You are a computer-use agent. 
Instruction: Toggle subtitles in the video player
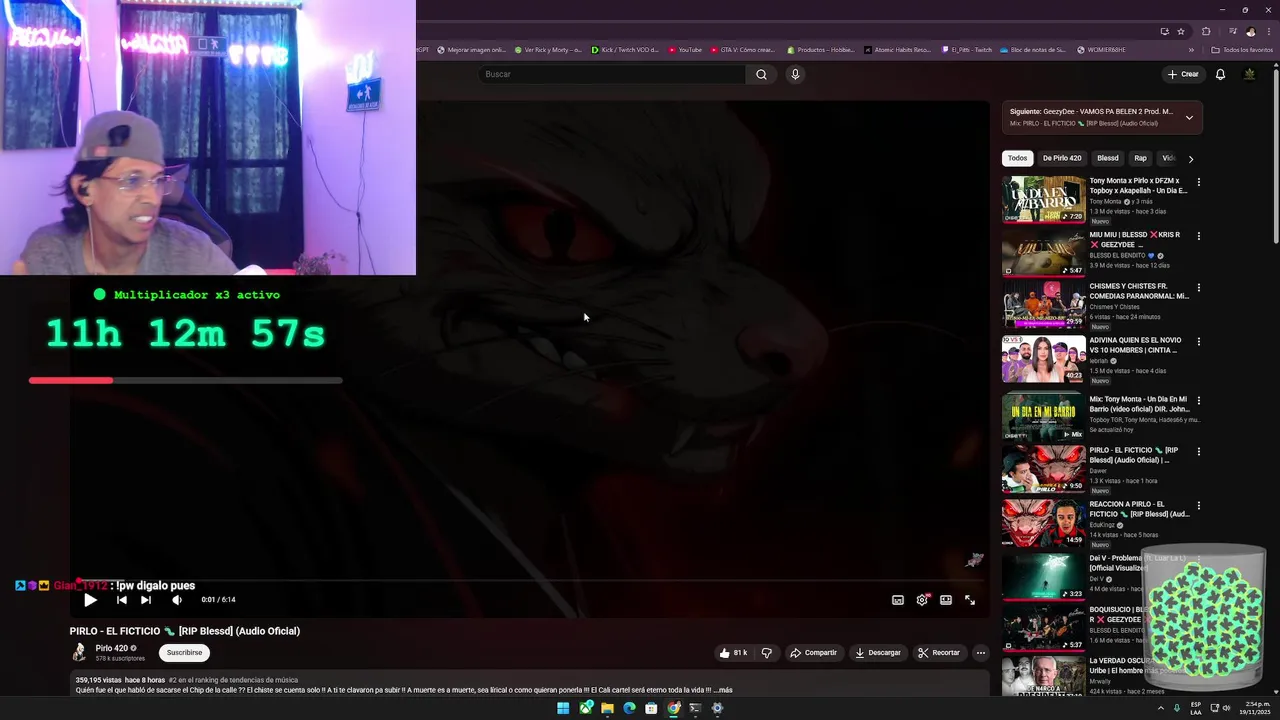898,600
